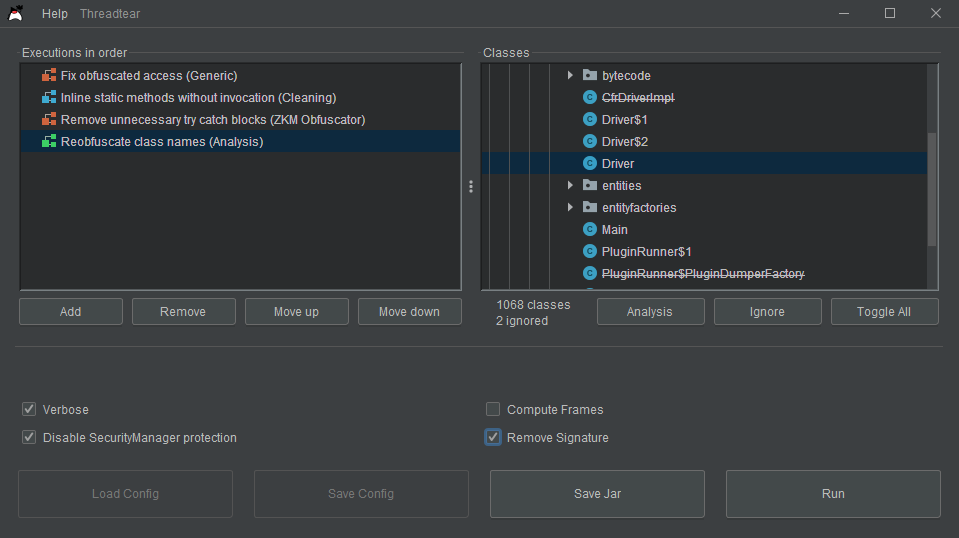Click the Toggle All button
The height and width of the screenshot is (538, 959).
pyautogui.click(x=884, y=312)
